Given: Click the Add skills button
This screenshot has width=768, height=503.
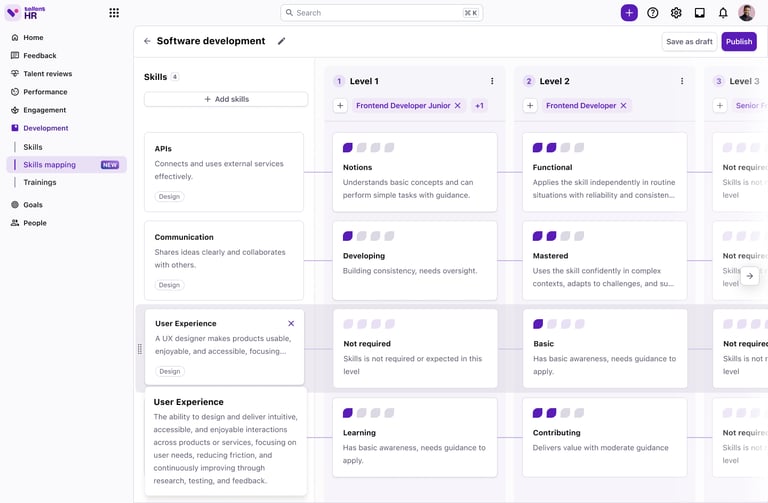Looking at the screenshot, I should [226, 99].
